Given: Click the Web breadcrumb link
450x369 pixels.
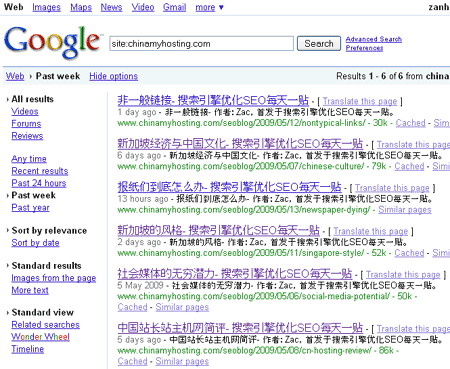Looking at the screenshot, I should point(15,76).
